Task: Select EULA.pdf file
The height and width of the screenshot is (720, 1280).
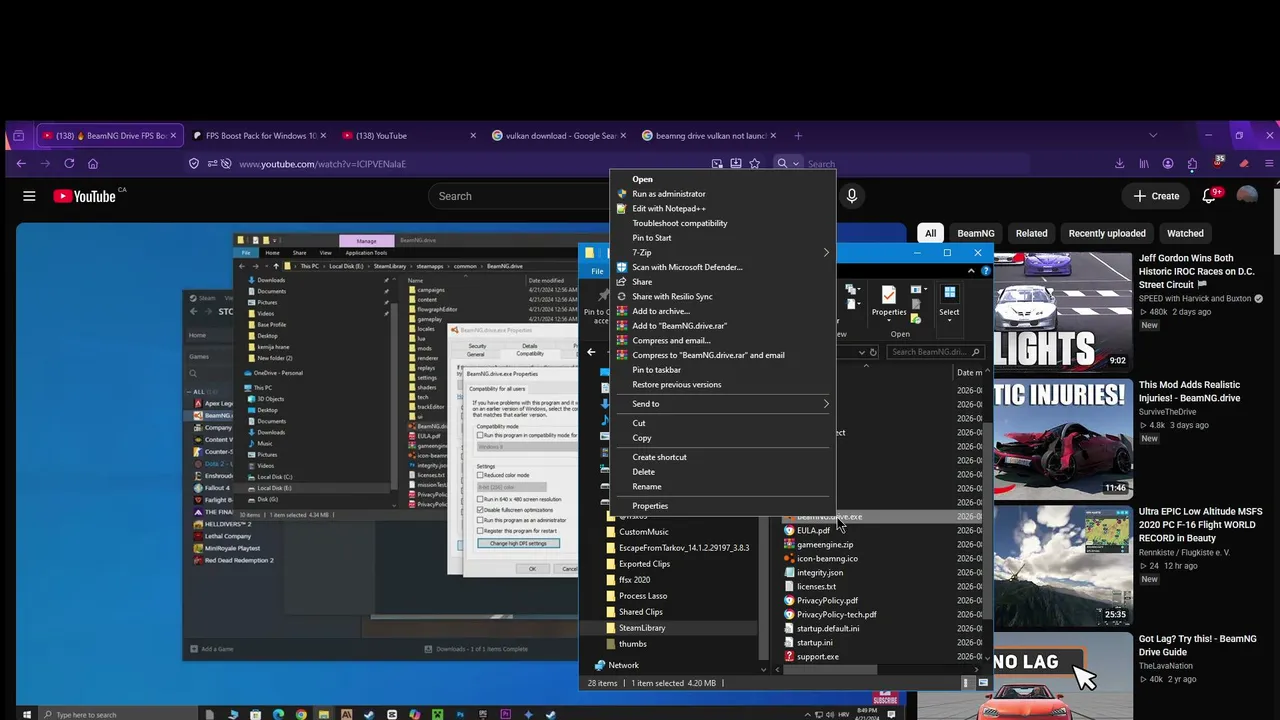Action: (x=813, y=531)
